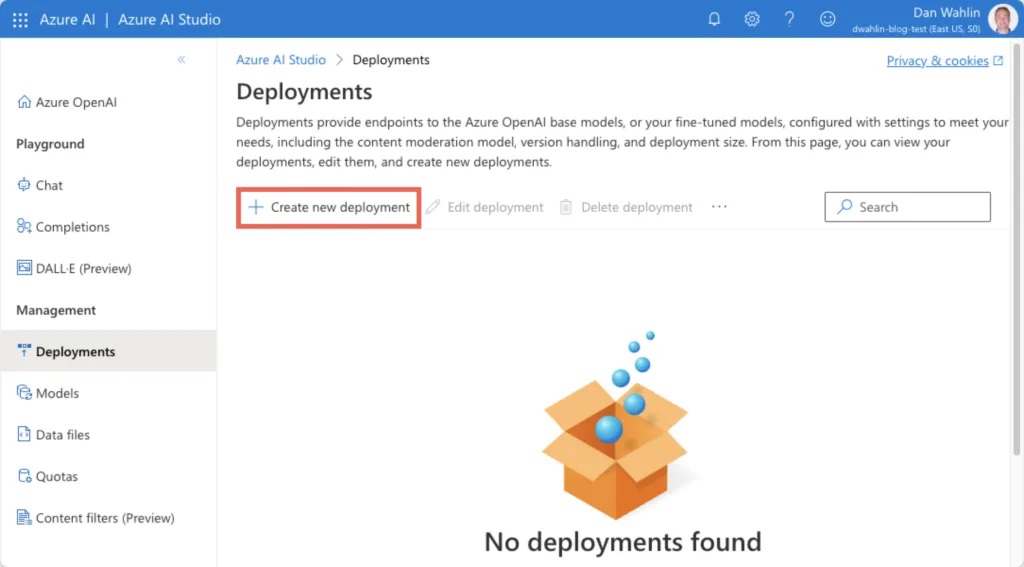This screenshot has height=567, width=1024.
Task: Open the Quotas page
Action: point(56,476)
